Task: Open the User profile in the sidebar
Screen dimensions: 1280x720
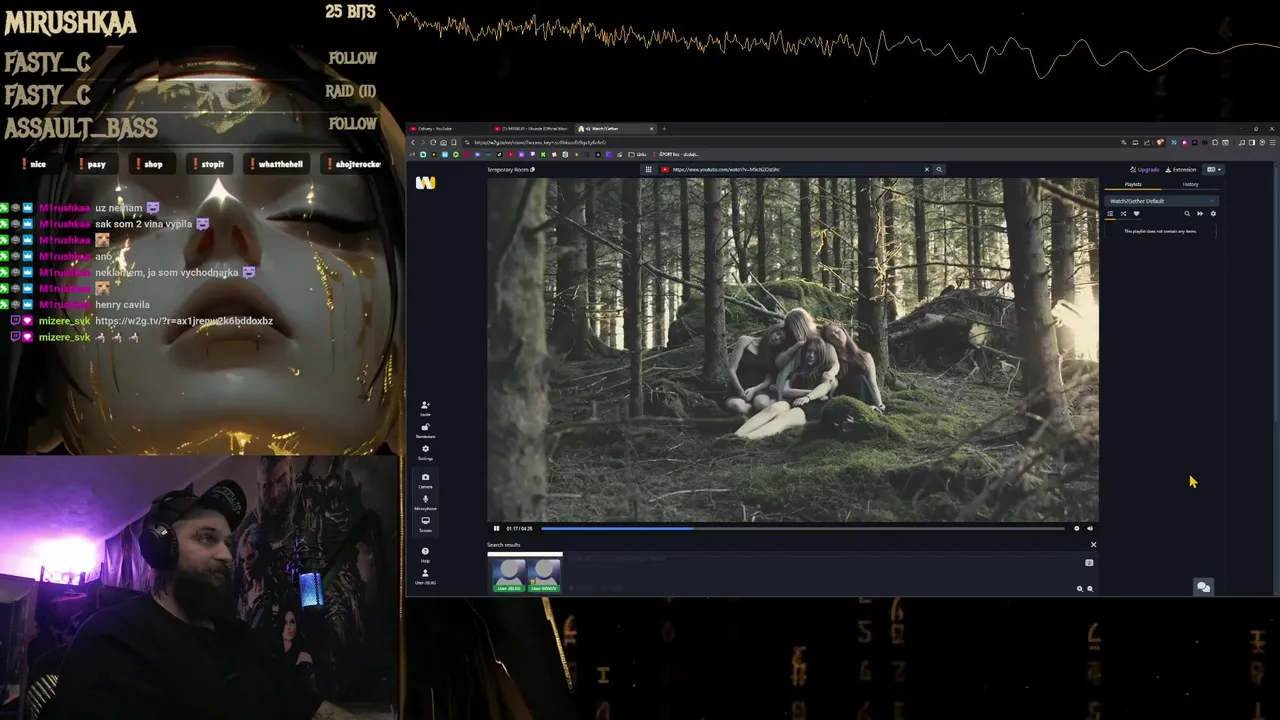Action: click(x=425, y=576)
